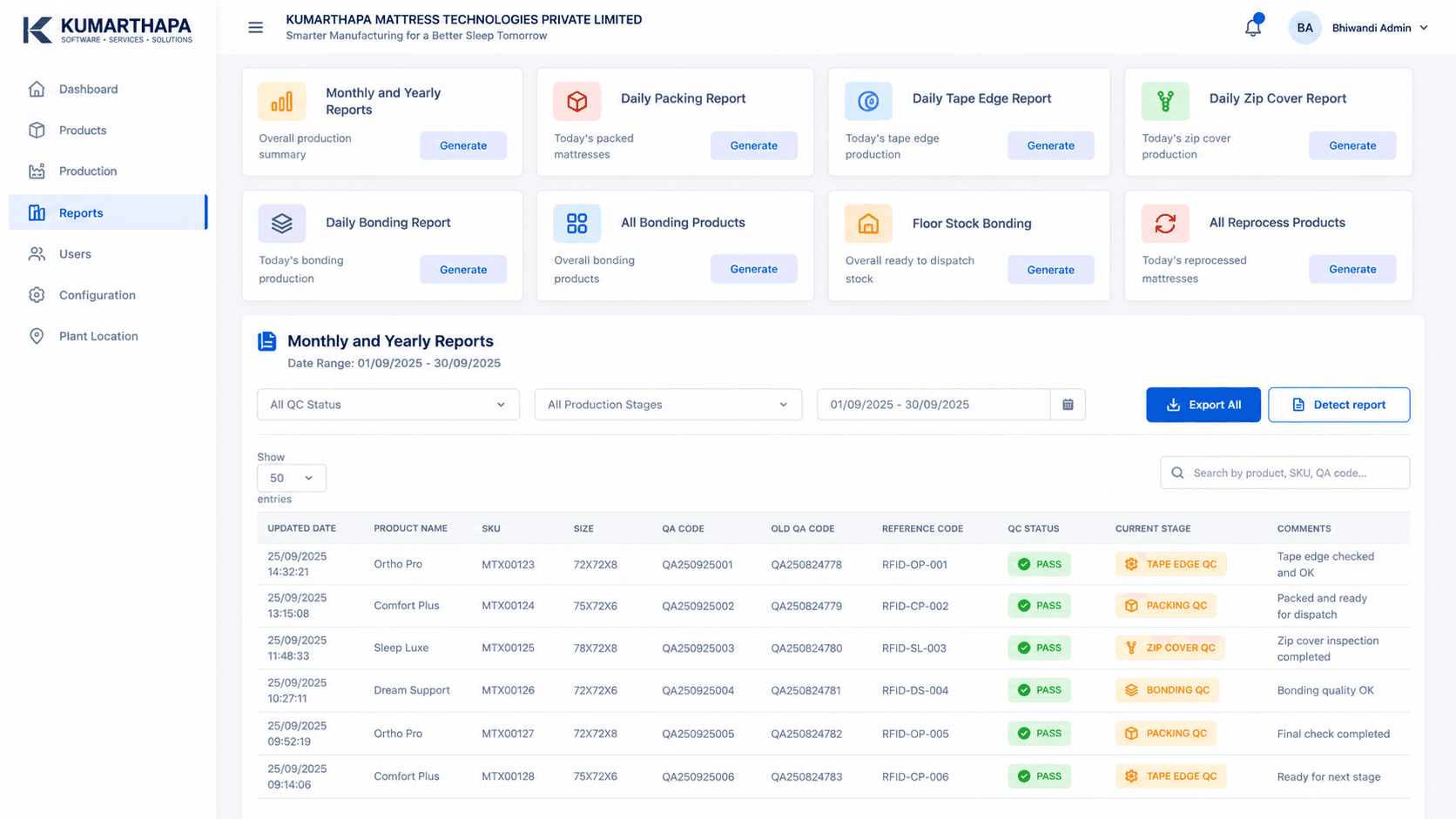Expand the All QC Status dropdown

[x=388, y=405]
